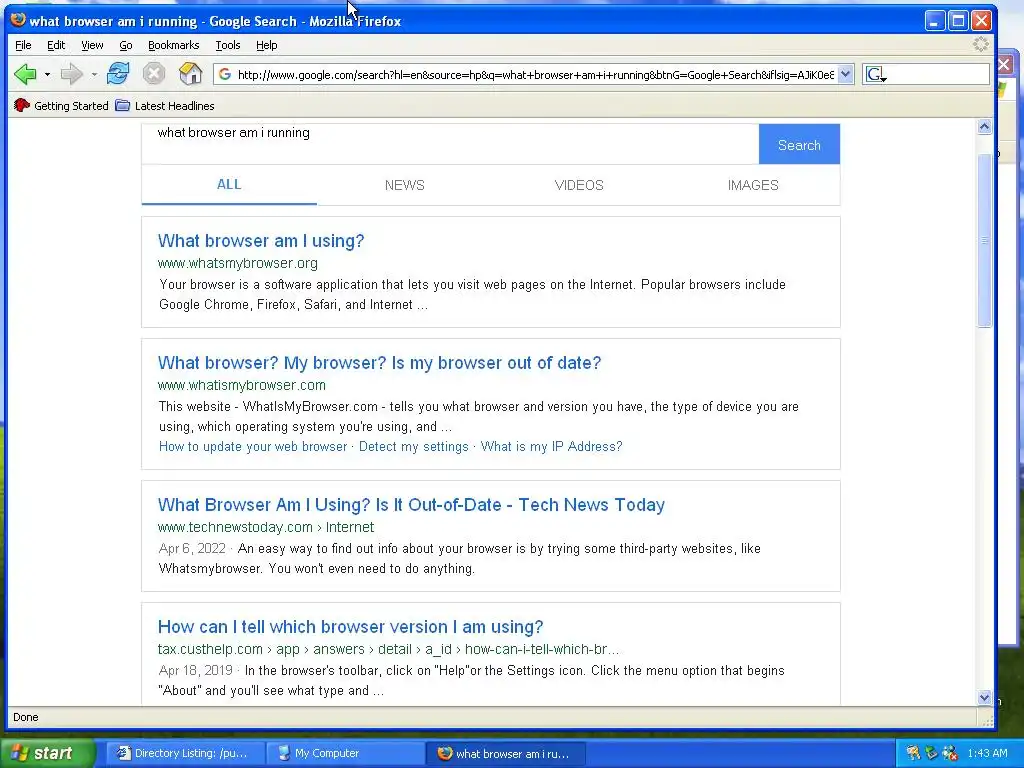Click the first system tray icon
This screenshot has height=768, width=1024.
point(913,753)
